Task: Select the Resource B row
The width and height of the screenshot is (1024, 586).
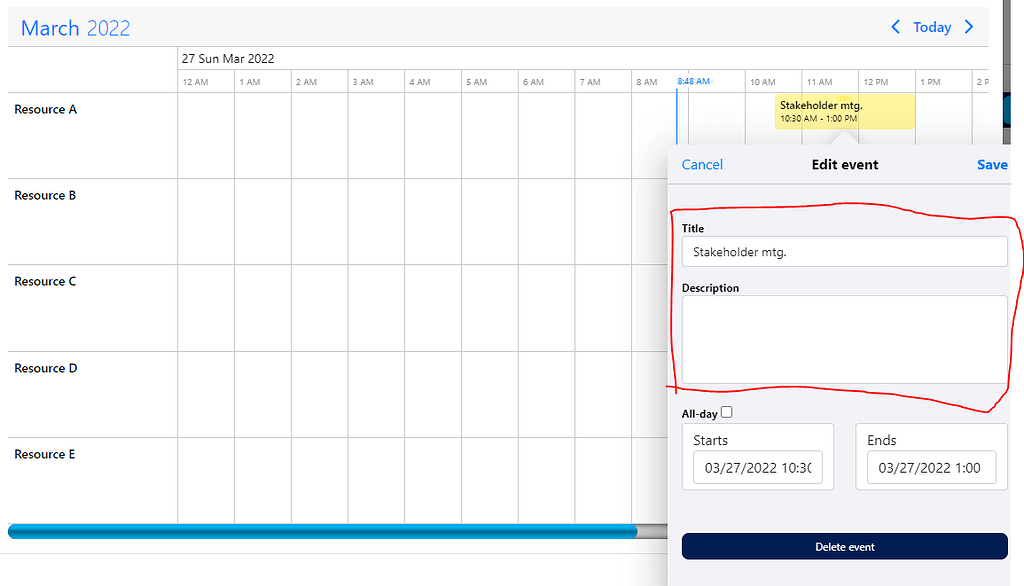Action: tap(46, 196)
